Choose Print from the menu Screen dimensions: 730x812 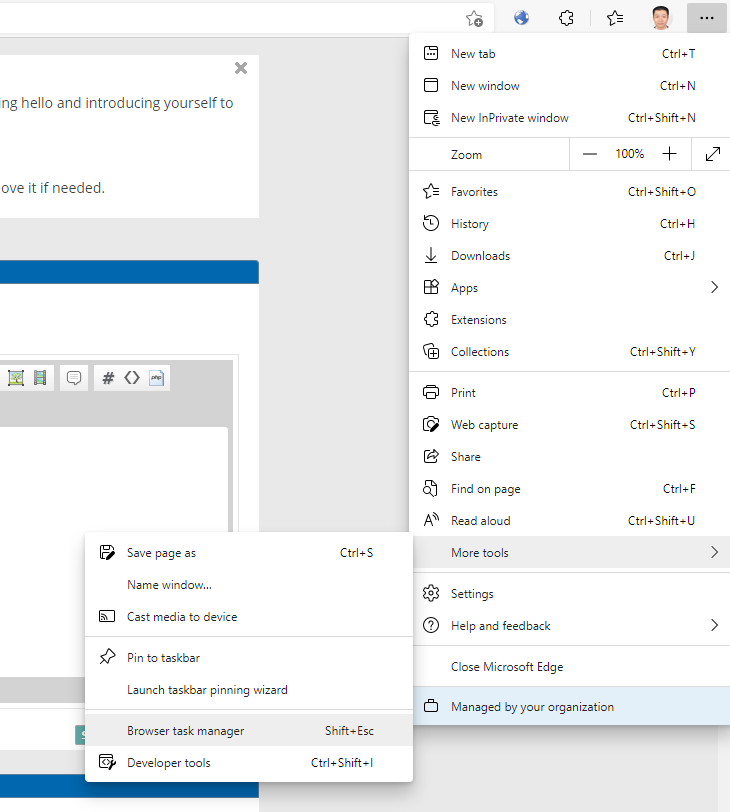[570, 393]
